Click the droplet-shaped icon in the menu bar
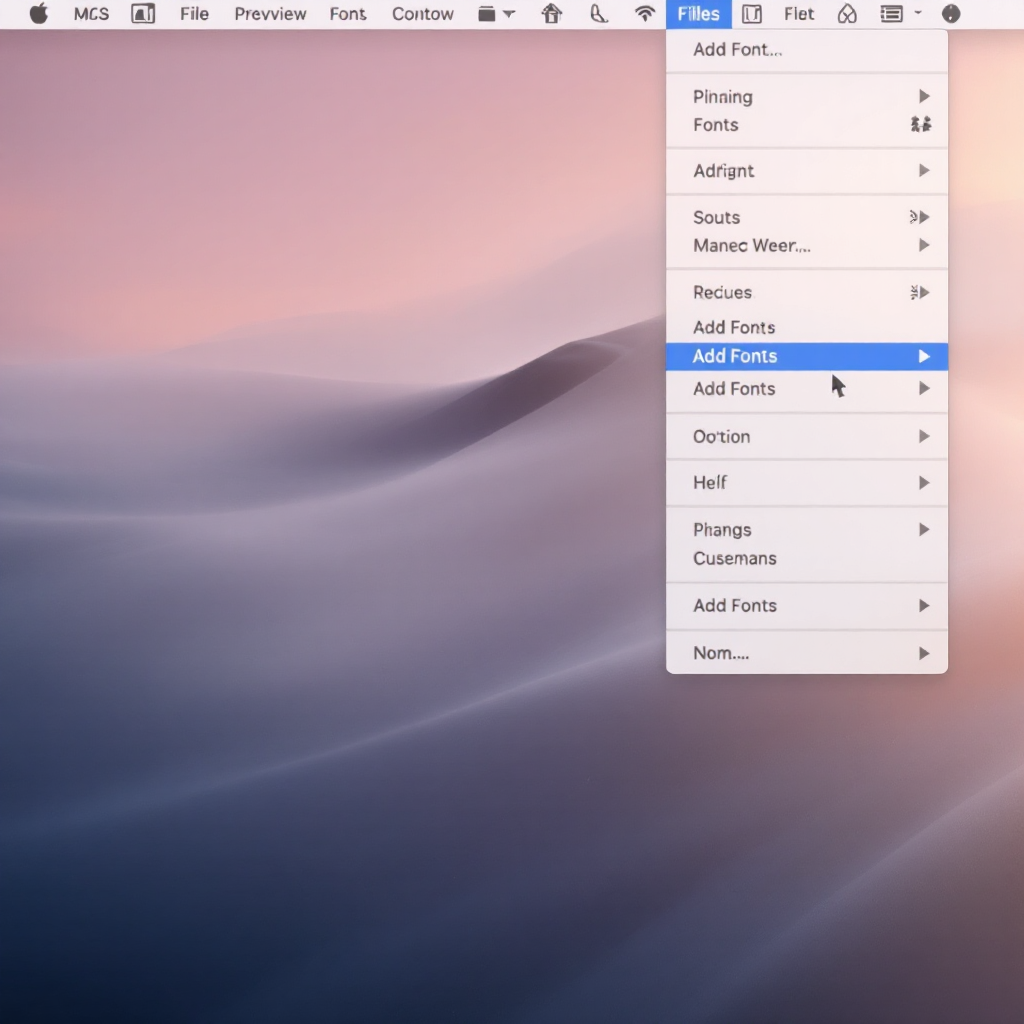This screenshot has height=1024, width=1024. point(847,14)
